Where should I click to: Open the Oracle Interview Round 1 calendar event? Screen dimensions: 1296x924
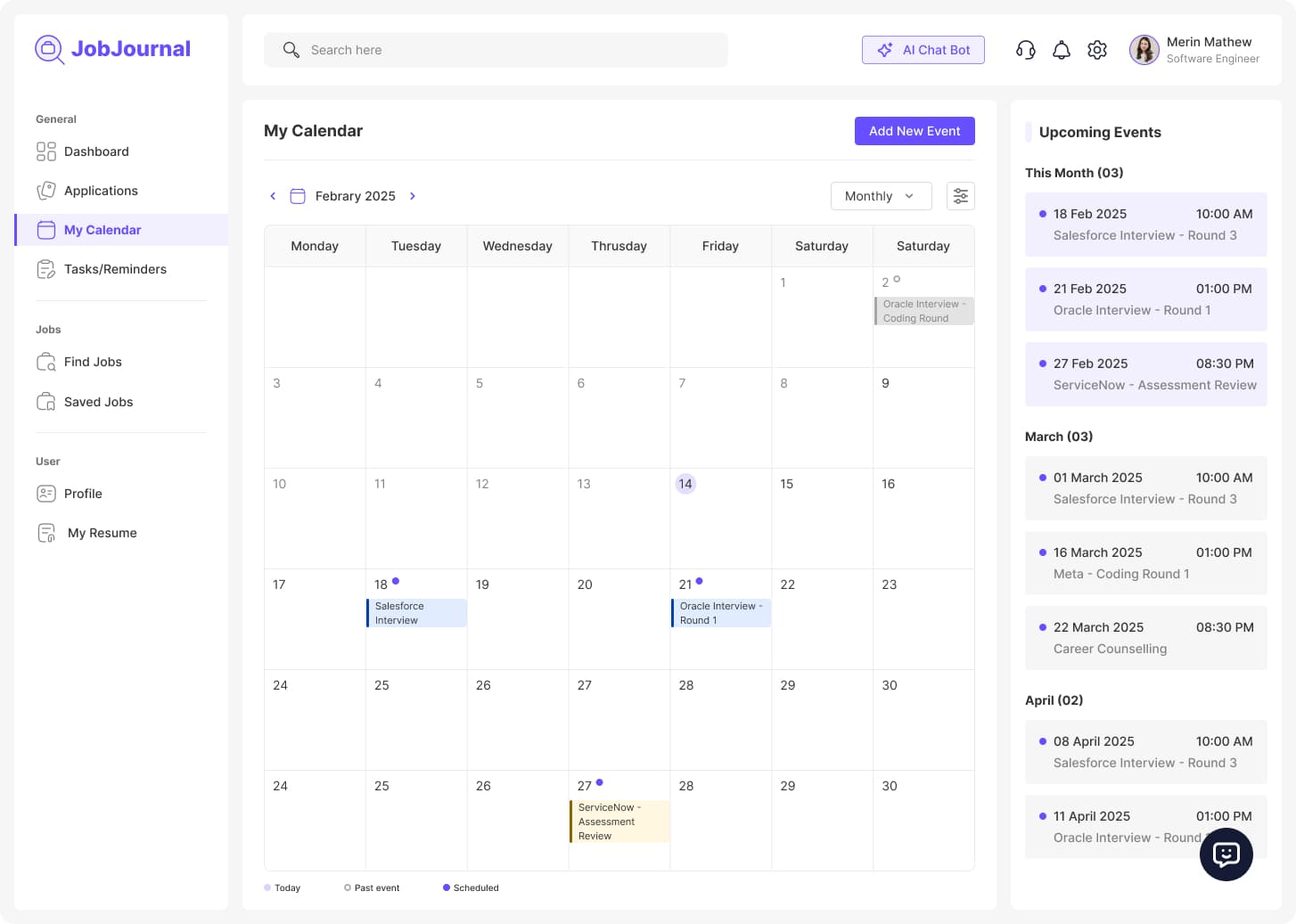(x=721, y=613)
